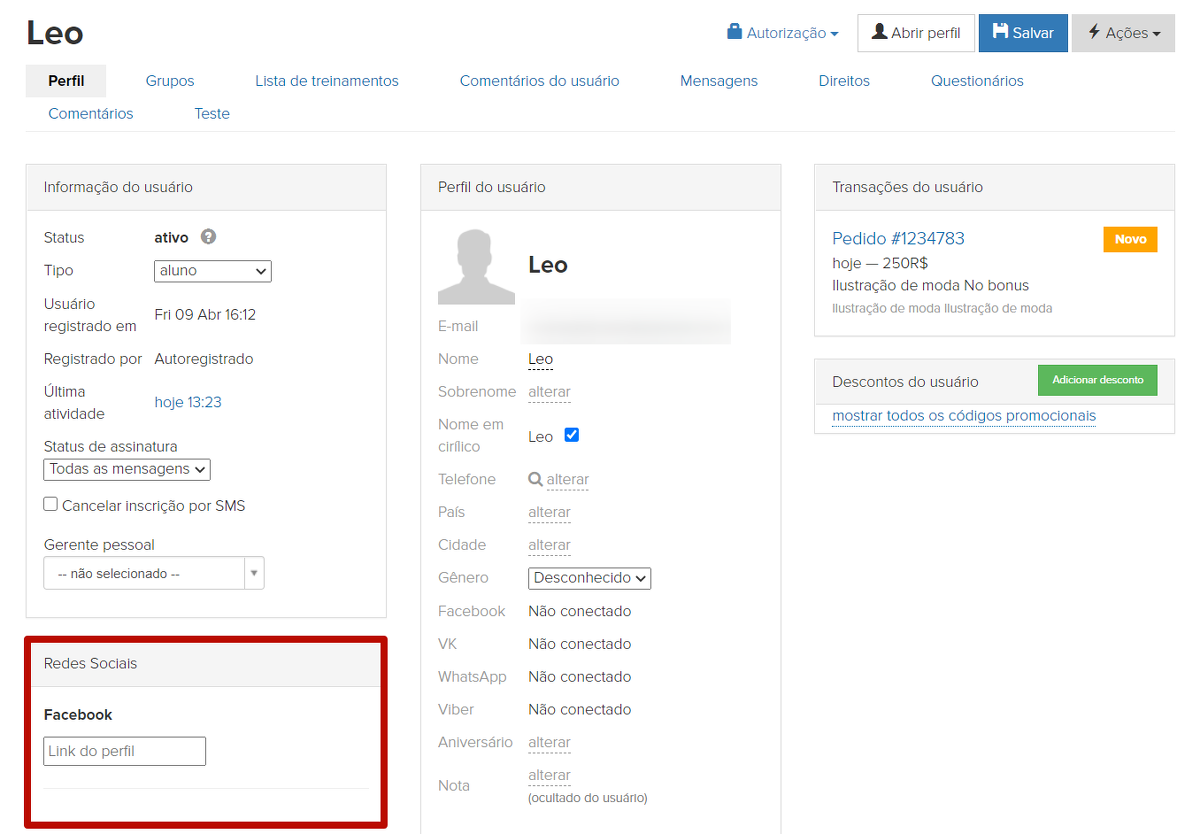
Task: Enable Cancelar inscrição por SMS checkbox
Action: point(51,505)
